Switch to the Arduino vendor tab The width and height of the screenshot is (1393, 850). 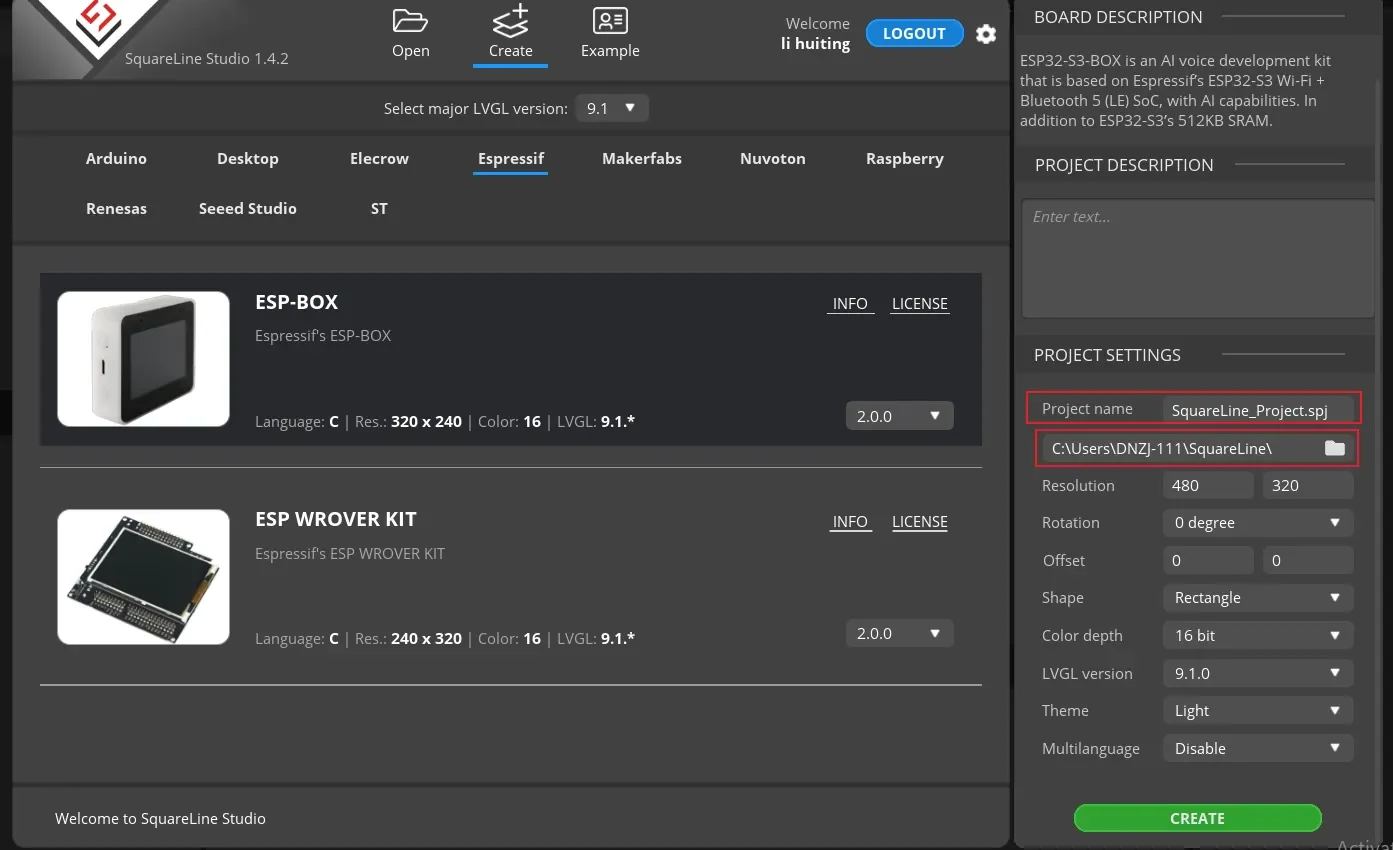pos(116,159)
